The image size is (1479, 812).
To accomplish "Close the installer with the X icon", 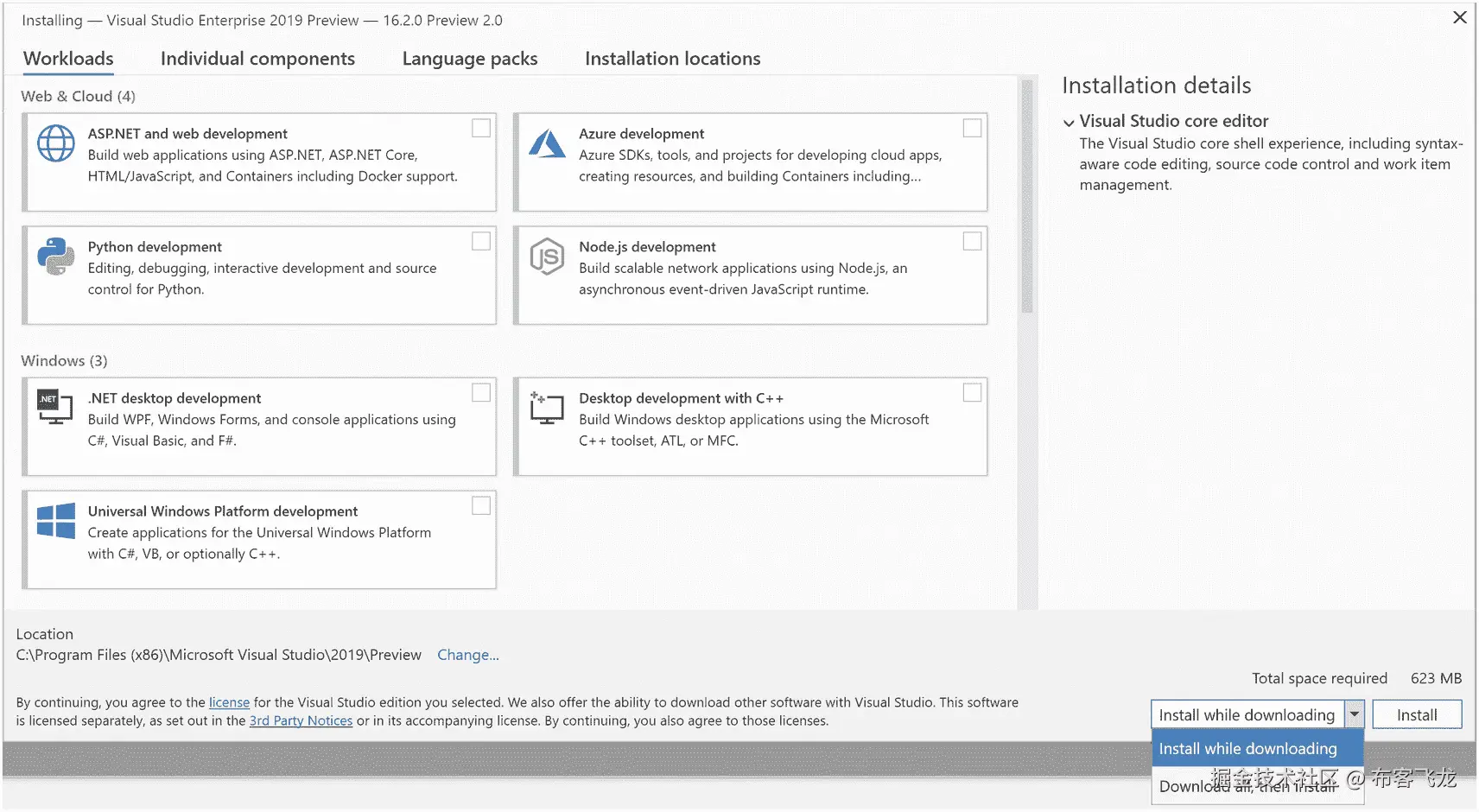I will click(x=1459, y=17).
